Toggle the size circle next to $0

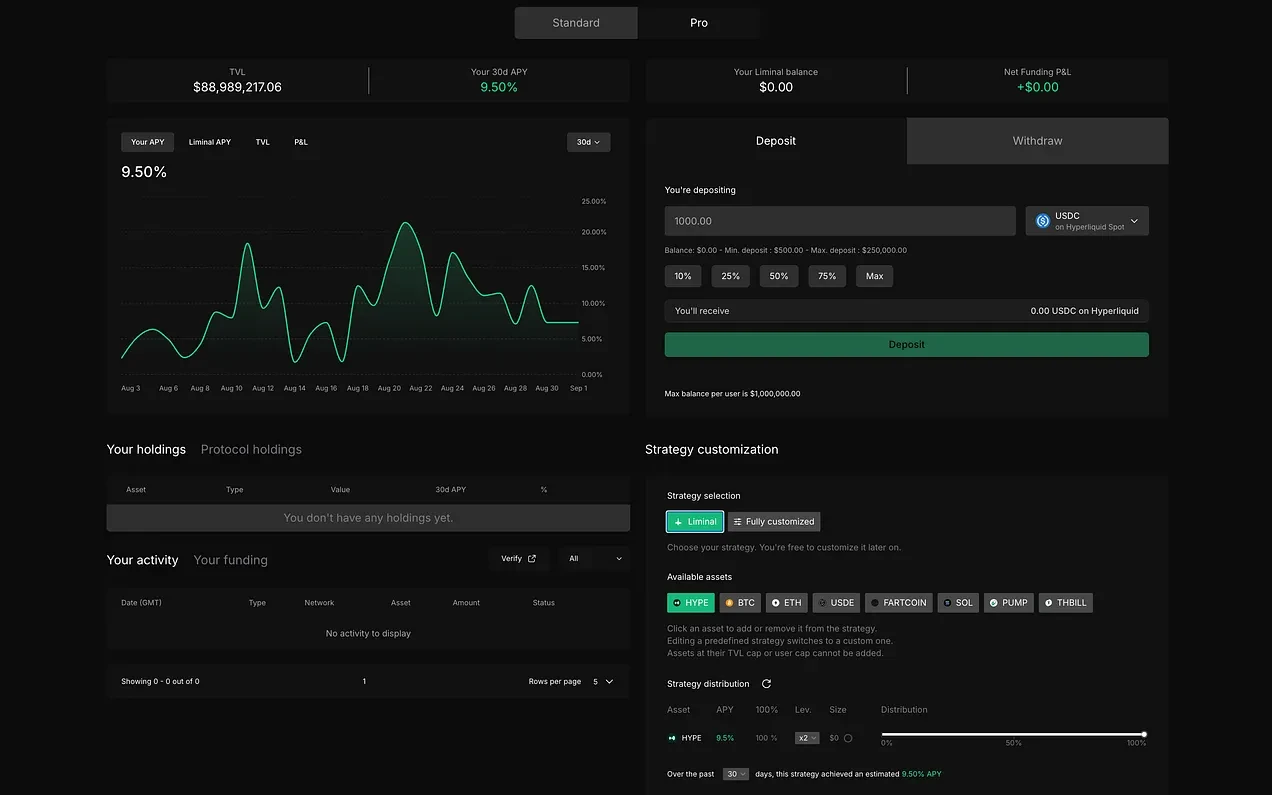[849, 737]
